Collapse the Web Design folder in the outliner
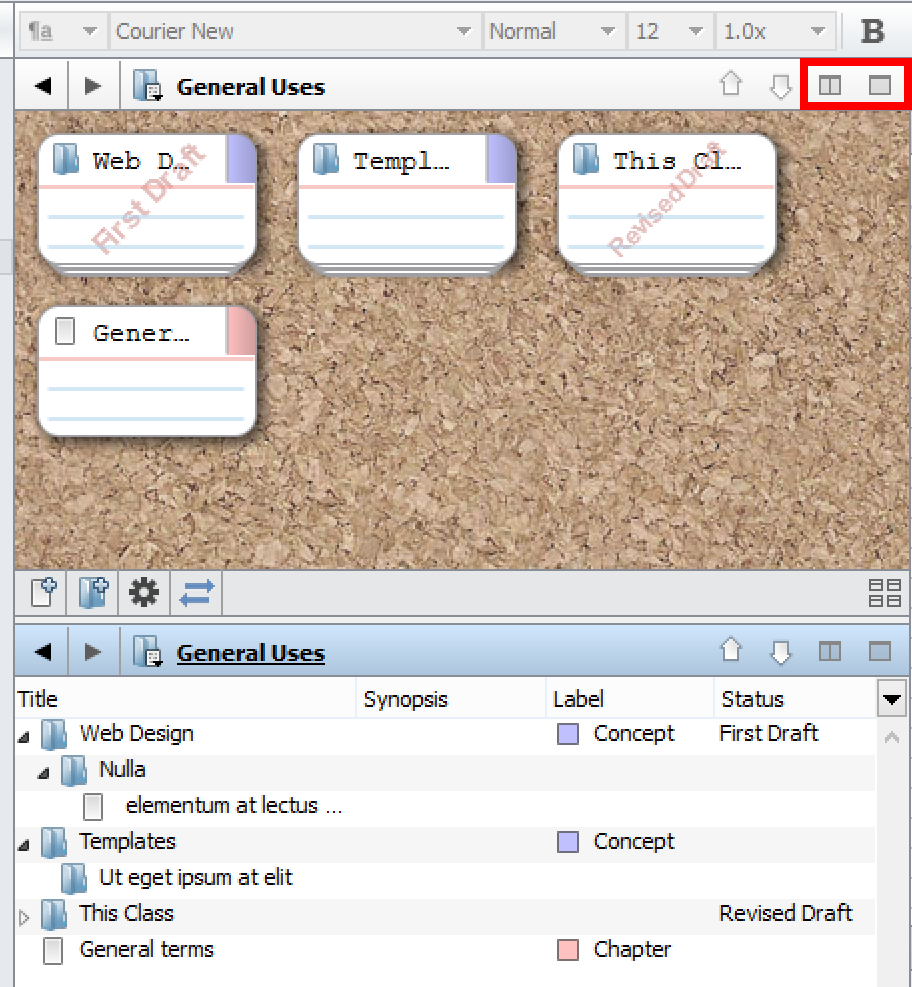Viewport: 912px width, 987px height. (23, 735)
